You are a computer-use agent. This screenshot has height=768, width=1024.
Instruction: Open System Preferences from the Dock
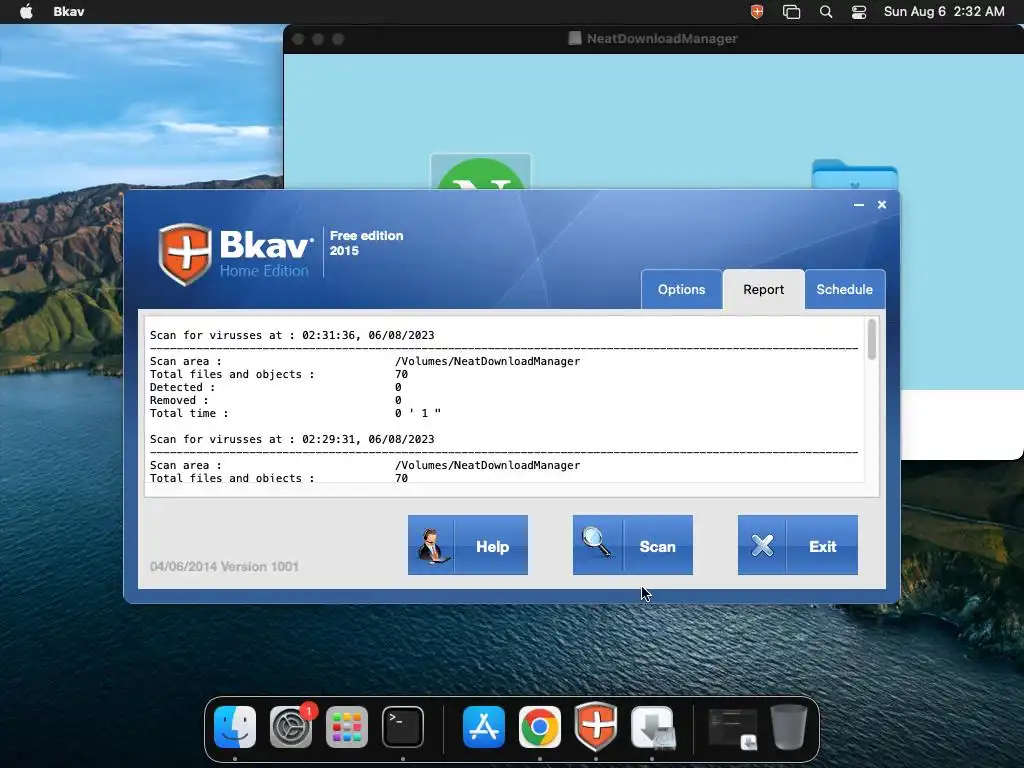tap(291, 727)
